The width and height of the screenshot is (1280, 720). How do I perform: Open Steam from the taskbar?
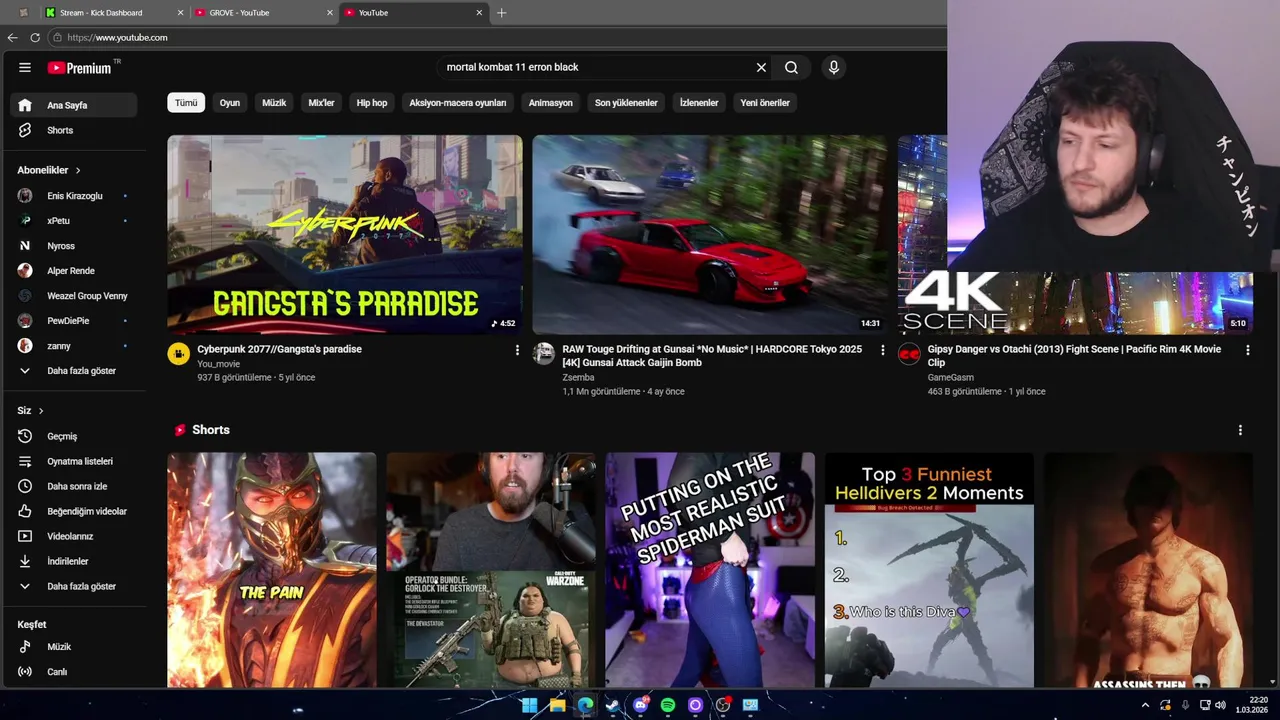click(612, 705)
